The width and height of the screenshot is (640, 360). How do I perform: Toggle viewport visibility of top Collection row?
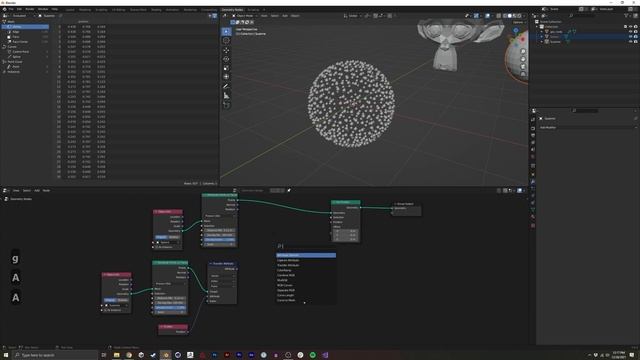[631, 27]
